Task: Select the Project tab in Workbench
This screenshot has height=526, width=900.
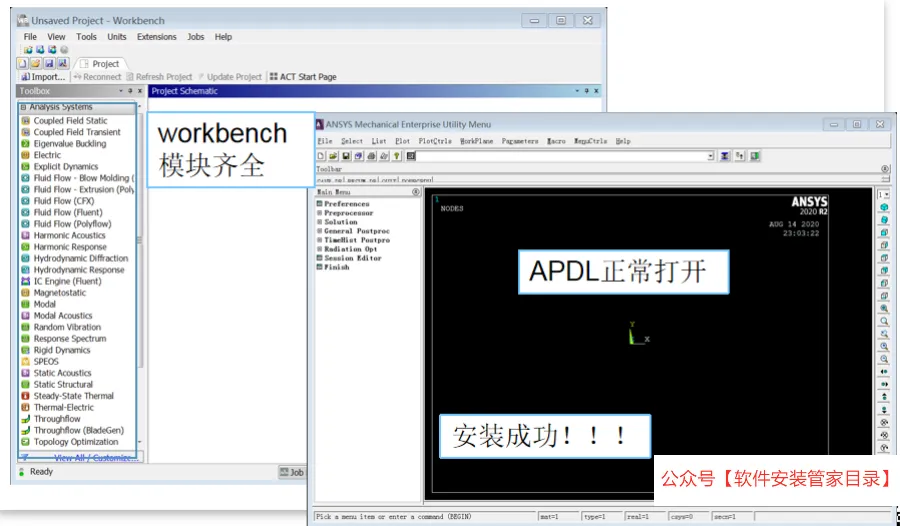Action: click(100, 64)
